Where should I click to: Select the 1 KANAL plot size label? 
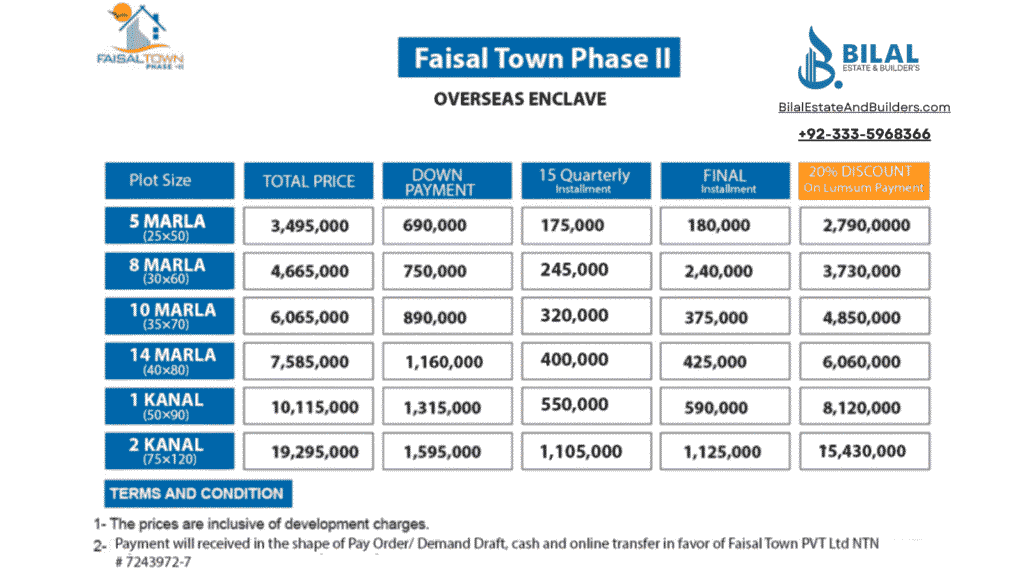point(169,406)
